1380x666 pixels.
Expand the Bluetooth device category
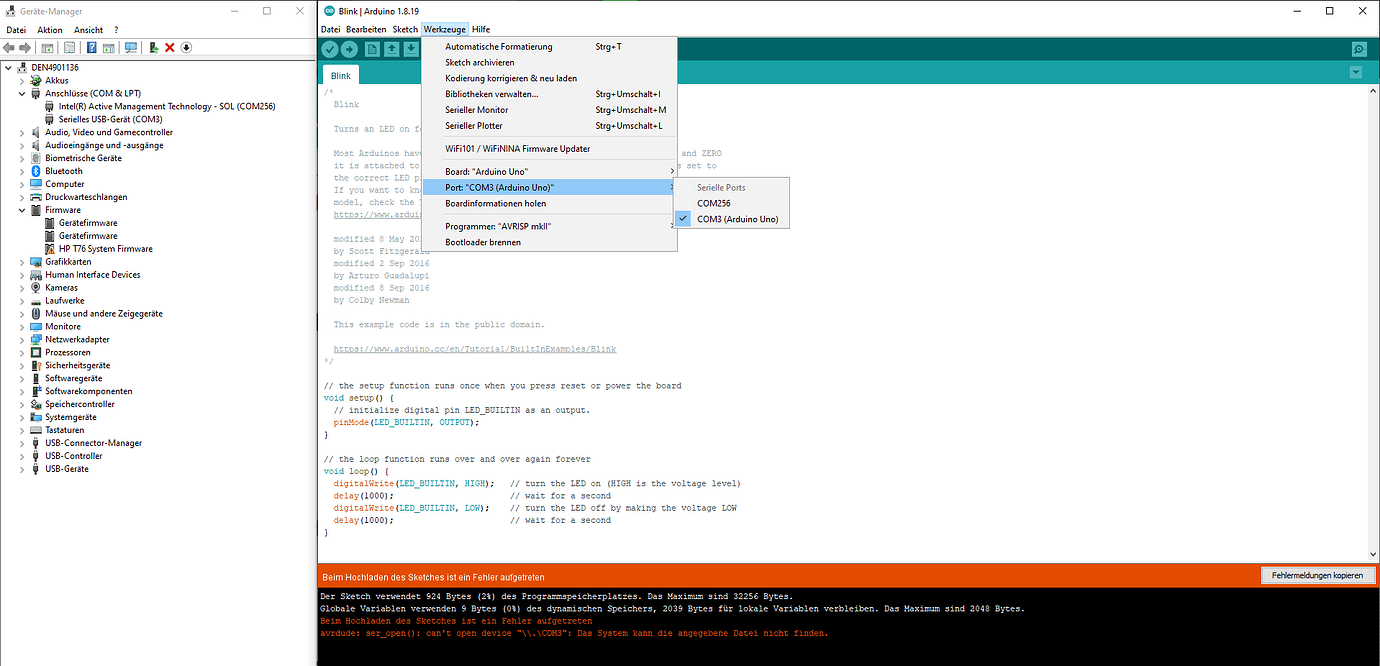tap(22, 170)
